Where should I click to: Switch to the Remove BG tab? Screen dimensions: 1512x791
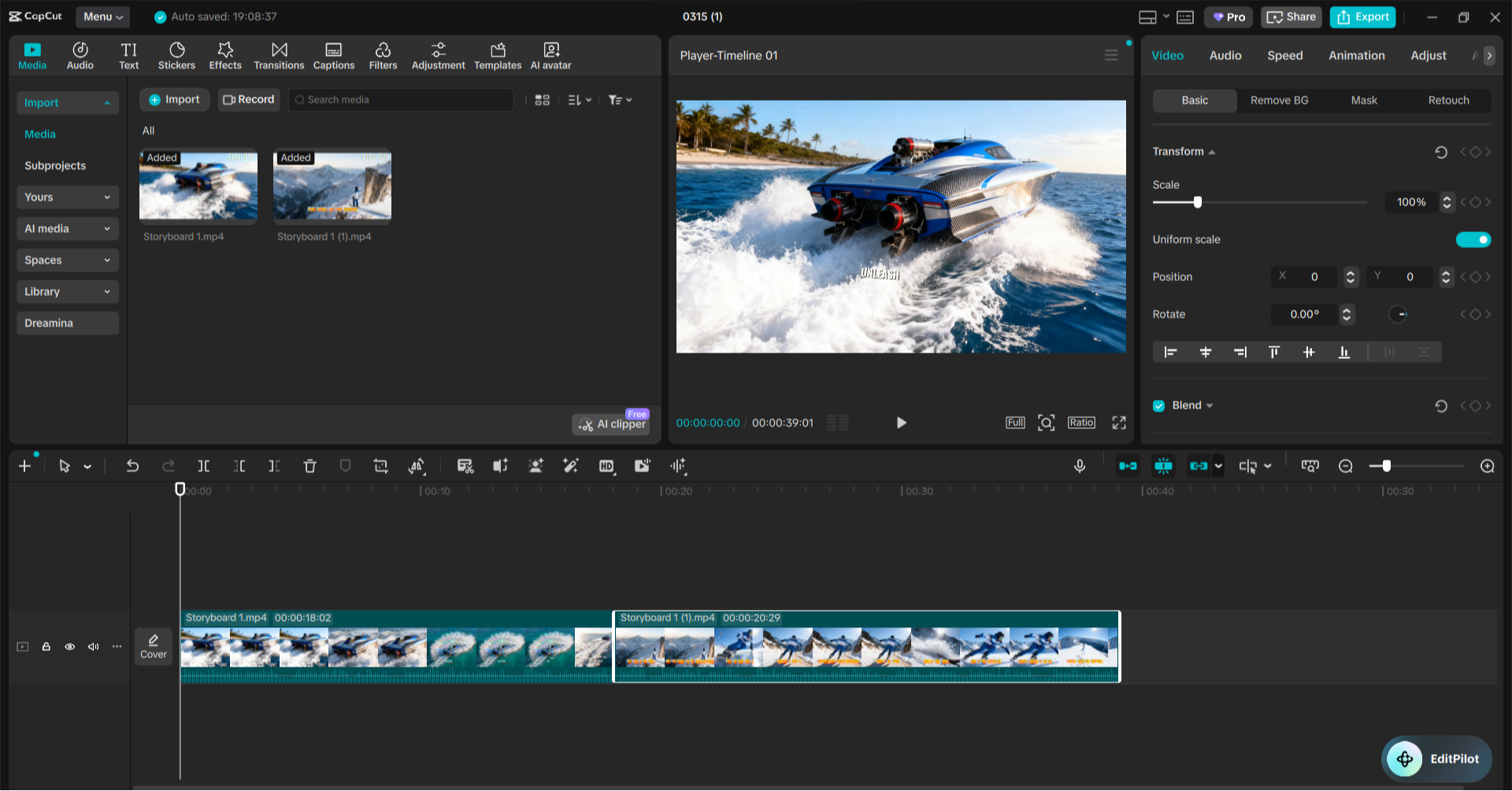click(x=1279, y=100)
